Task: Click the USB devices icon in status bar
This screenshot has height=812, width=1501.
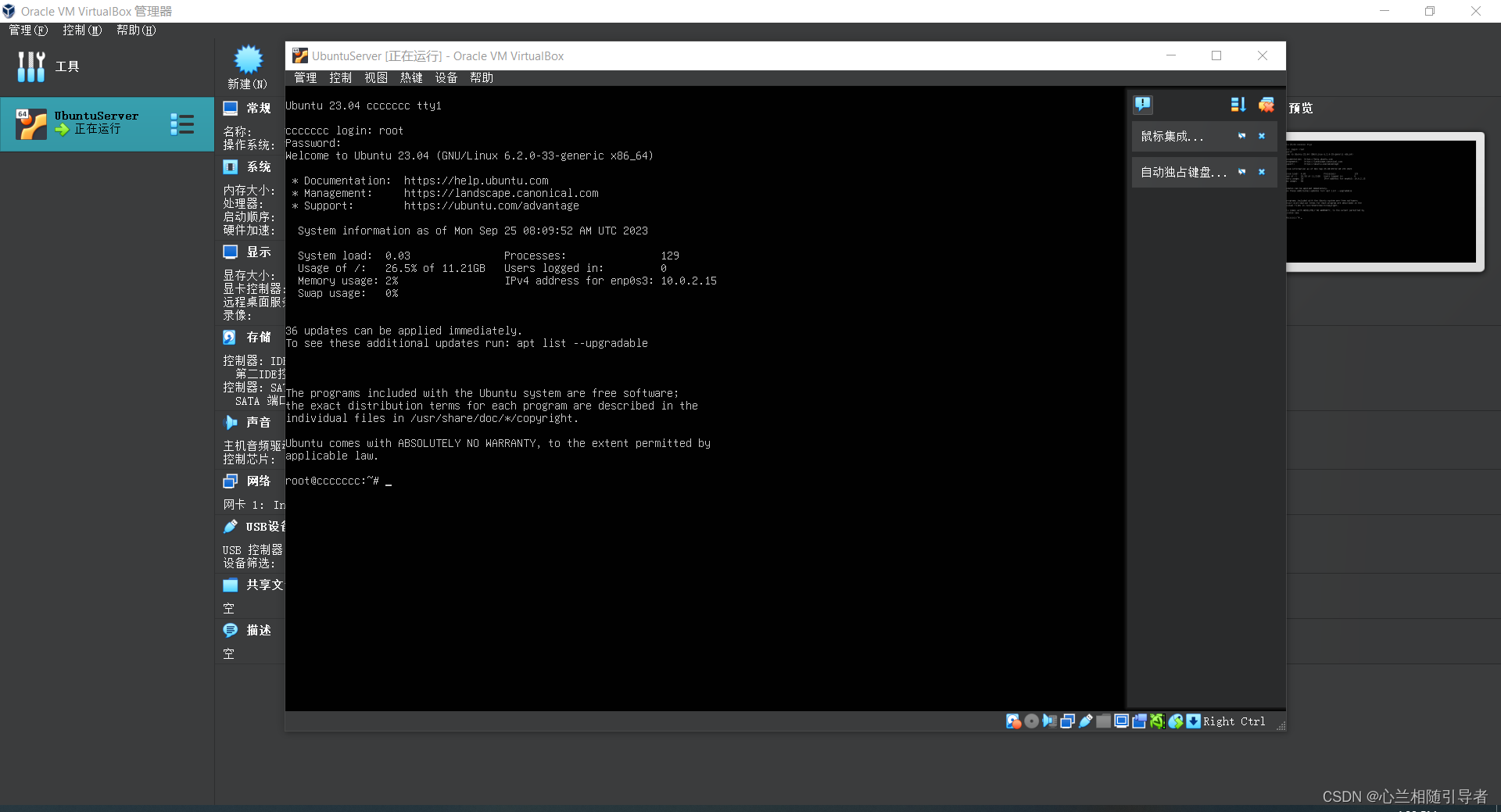Action: click(1086, 721)
